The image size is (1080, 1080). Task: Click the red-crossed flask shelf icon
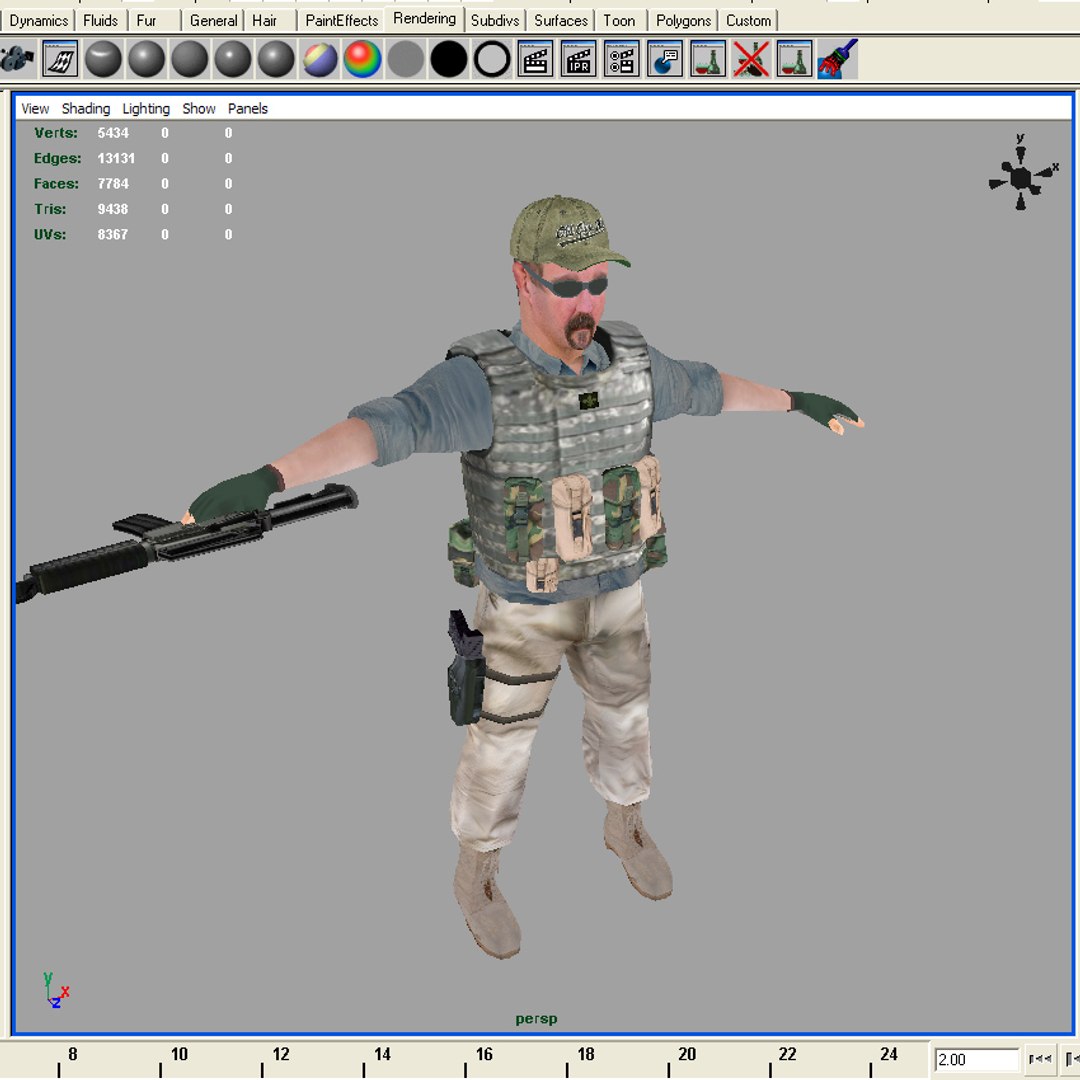(x=751, y=59)
